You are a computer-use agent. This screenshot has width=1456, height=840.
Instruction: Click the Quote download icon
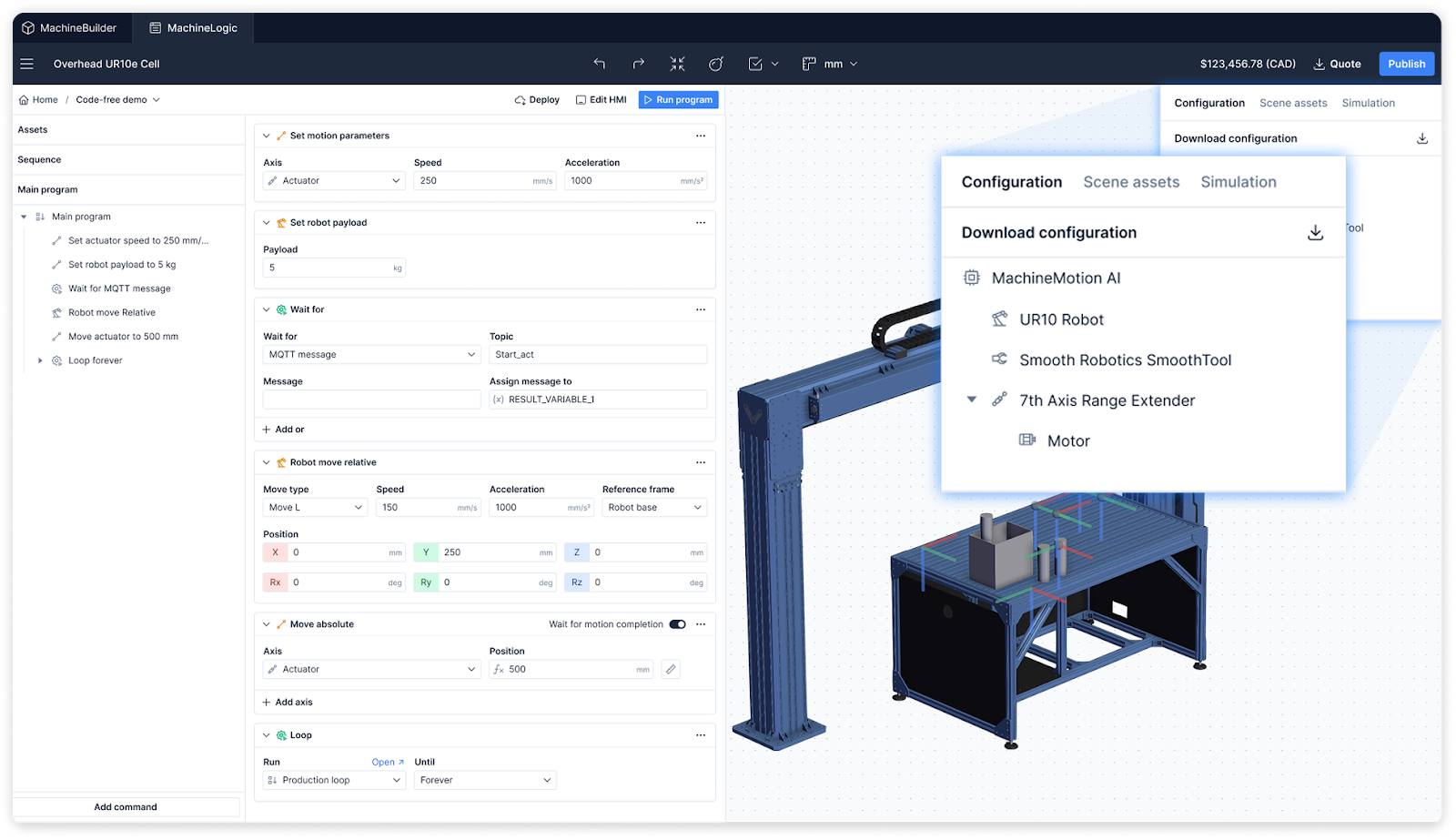[x=1318, y=64]
